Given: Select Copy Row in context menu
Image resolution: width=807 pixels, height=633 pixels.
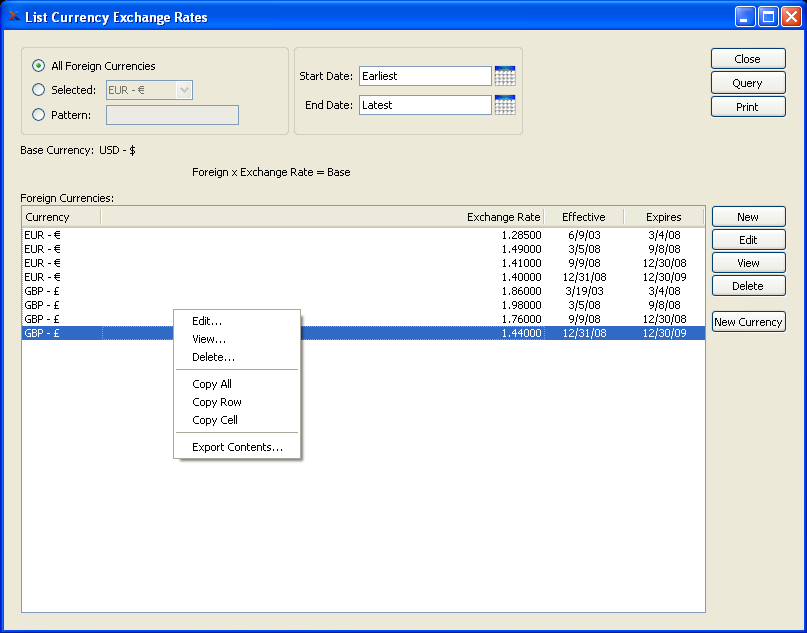Looking at the screenshot, I should [217, 402].
